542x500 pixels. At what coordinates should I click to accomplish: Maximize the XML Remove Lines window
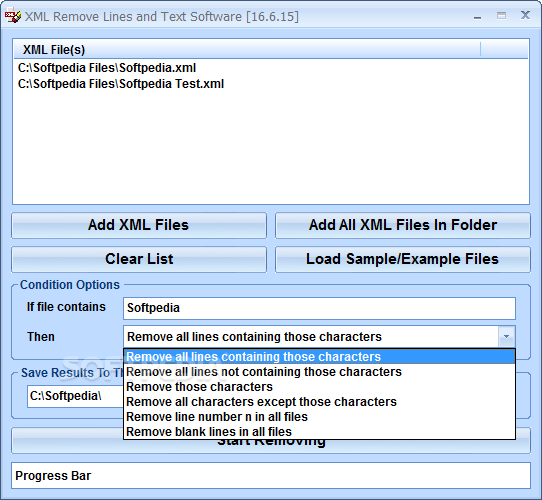point(501,16)
